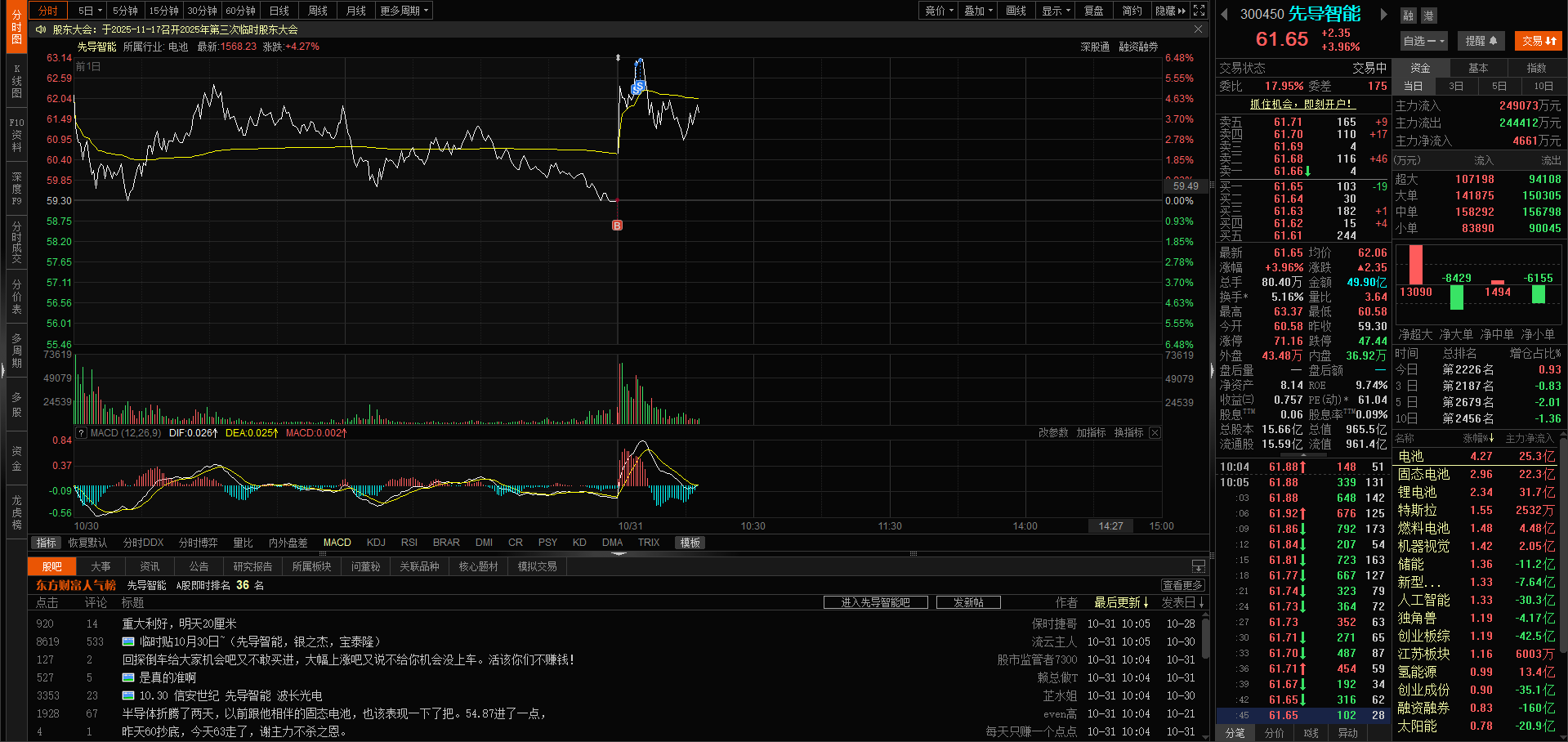Open the orange 交易 trade button
Viewport: 1568px width, 742px height.
[x=1539, y=41]
